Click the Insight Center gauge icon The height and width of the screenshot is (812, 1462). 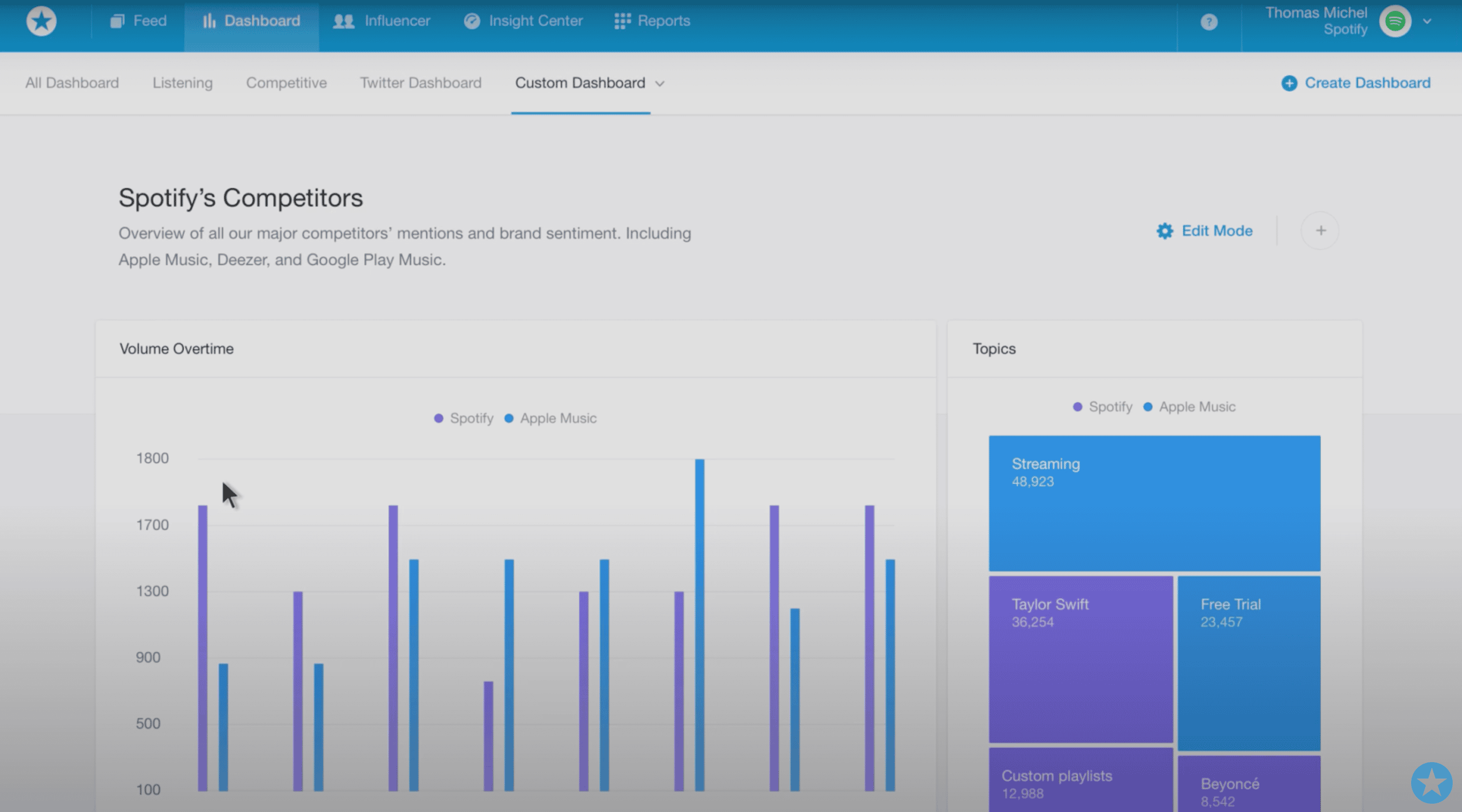pos(471,21)
